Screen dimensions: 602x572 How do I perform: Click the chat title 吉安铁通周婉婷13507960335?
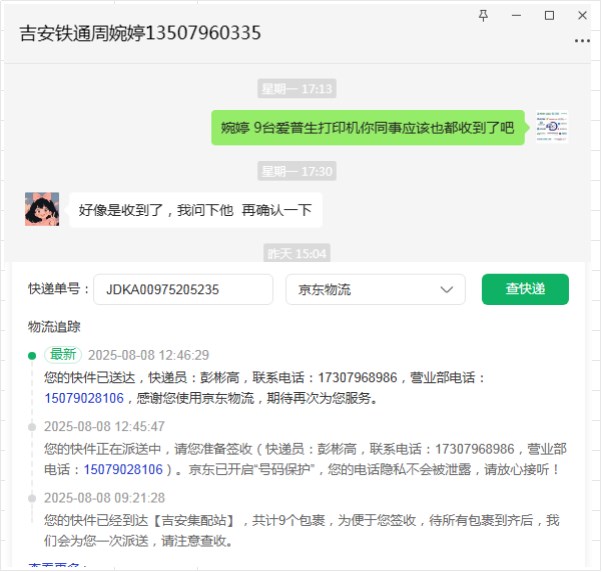click(x=140, y=33)
